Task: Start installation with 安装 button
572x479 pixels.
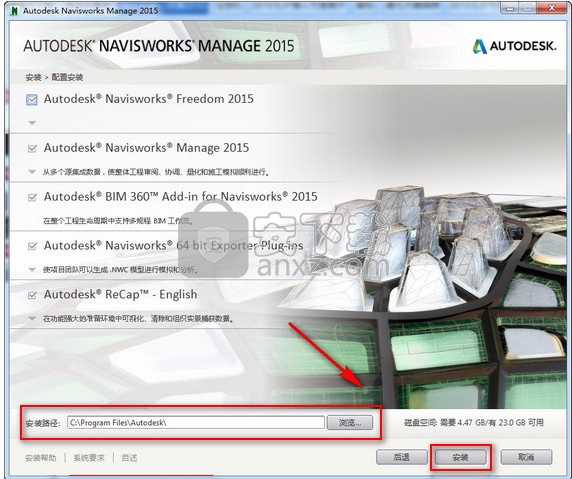Action: point(460,457)
